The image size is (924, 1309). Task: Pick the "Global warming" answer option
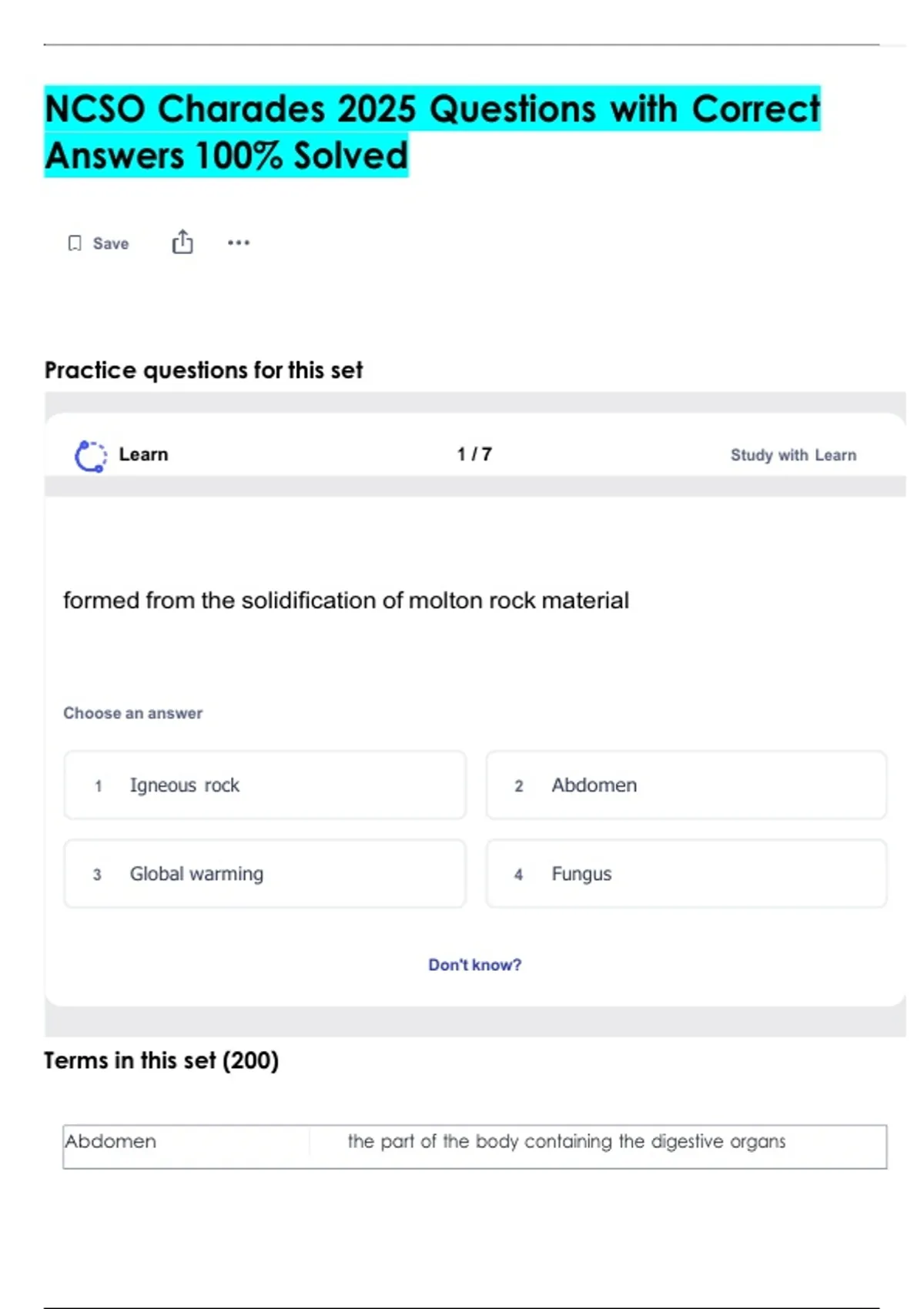pos(265,874)
